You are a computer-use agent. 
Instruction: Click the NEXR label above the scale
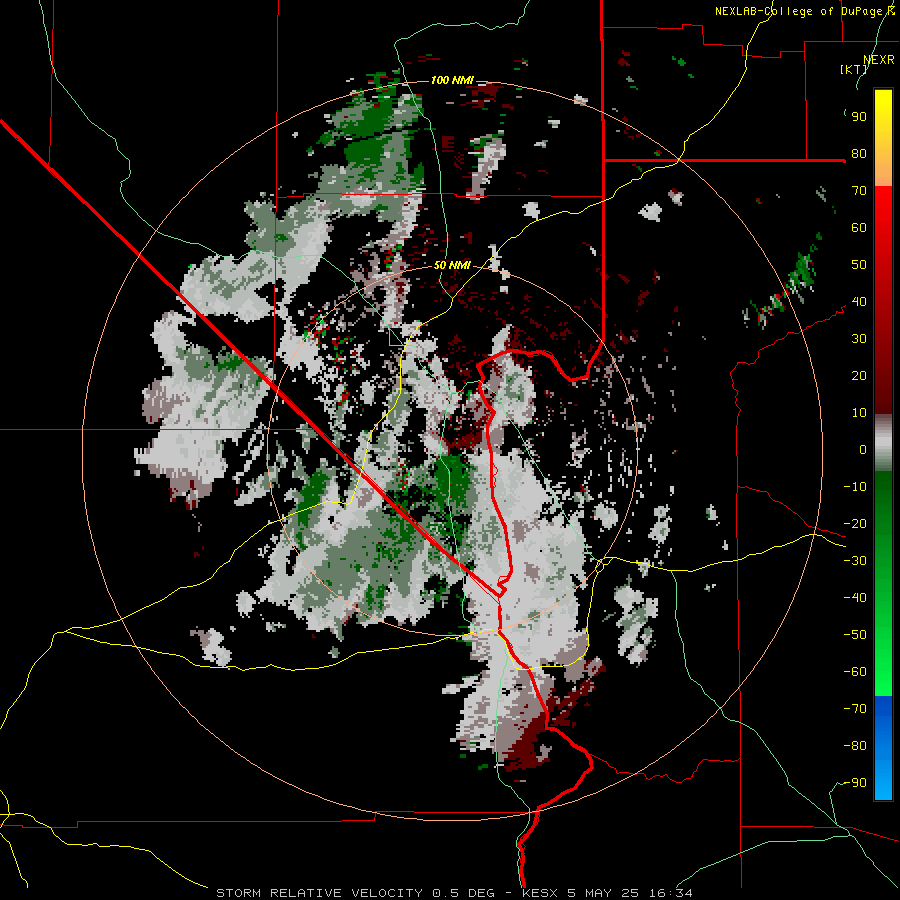click(879, 60)
